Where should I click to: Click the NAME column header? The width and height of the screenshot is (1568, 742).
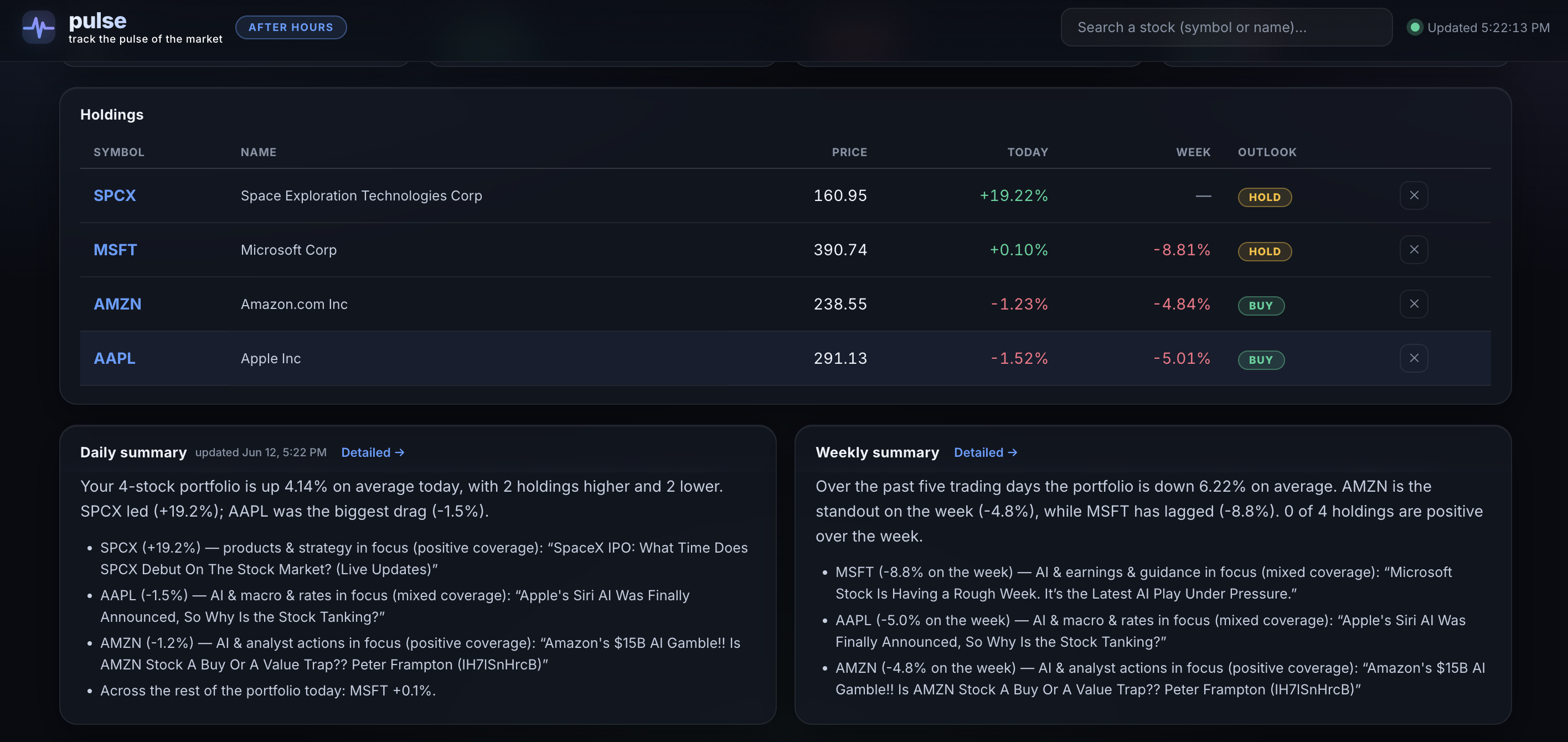coord(258,152)
